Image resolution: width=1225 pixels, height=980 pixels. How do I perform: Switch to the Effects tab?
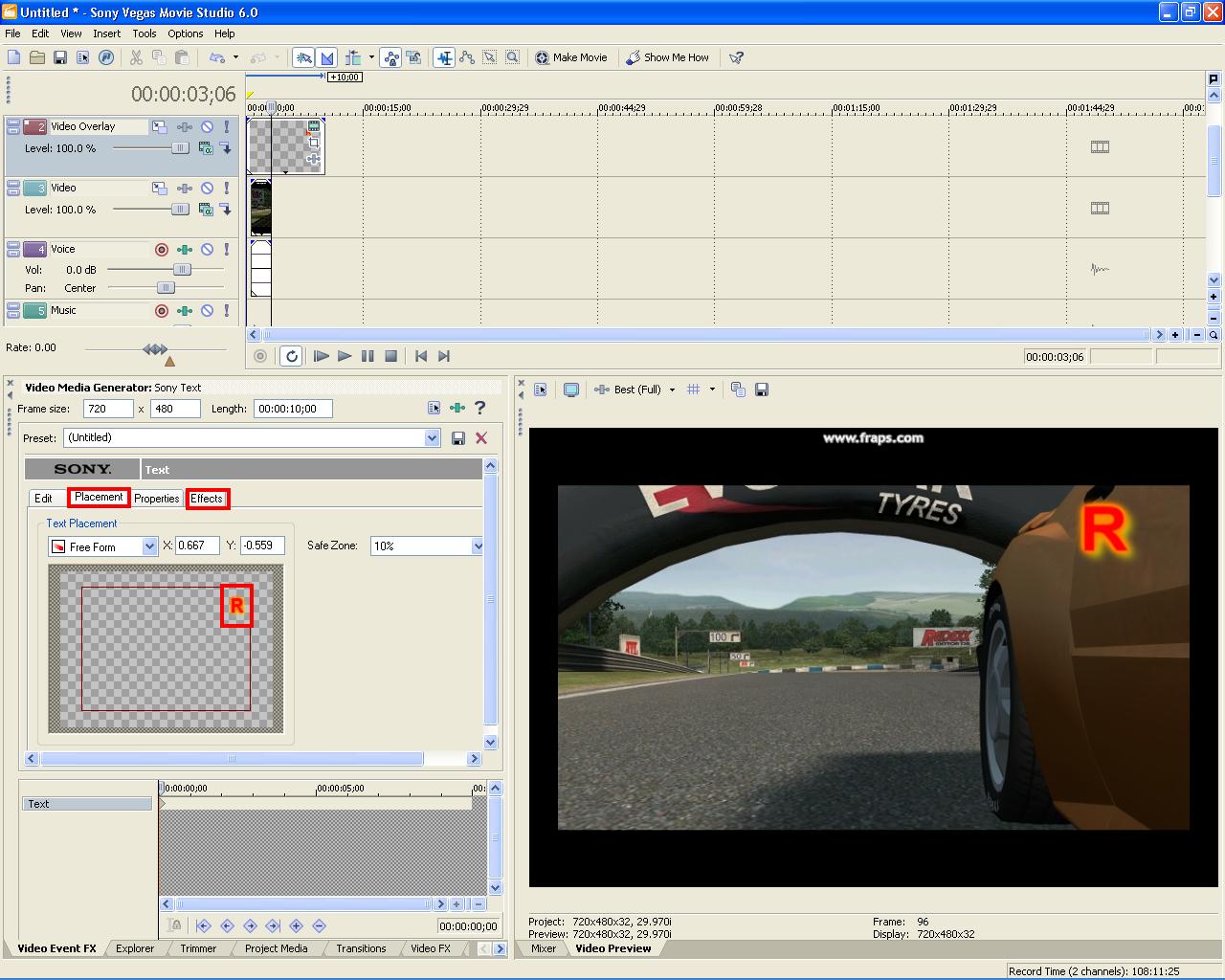click(x=207, y=499)
